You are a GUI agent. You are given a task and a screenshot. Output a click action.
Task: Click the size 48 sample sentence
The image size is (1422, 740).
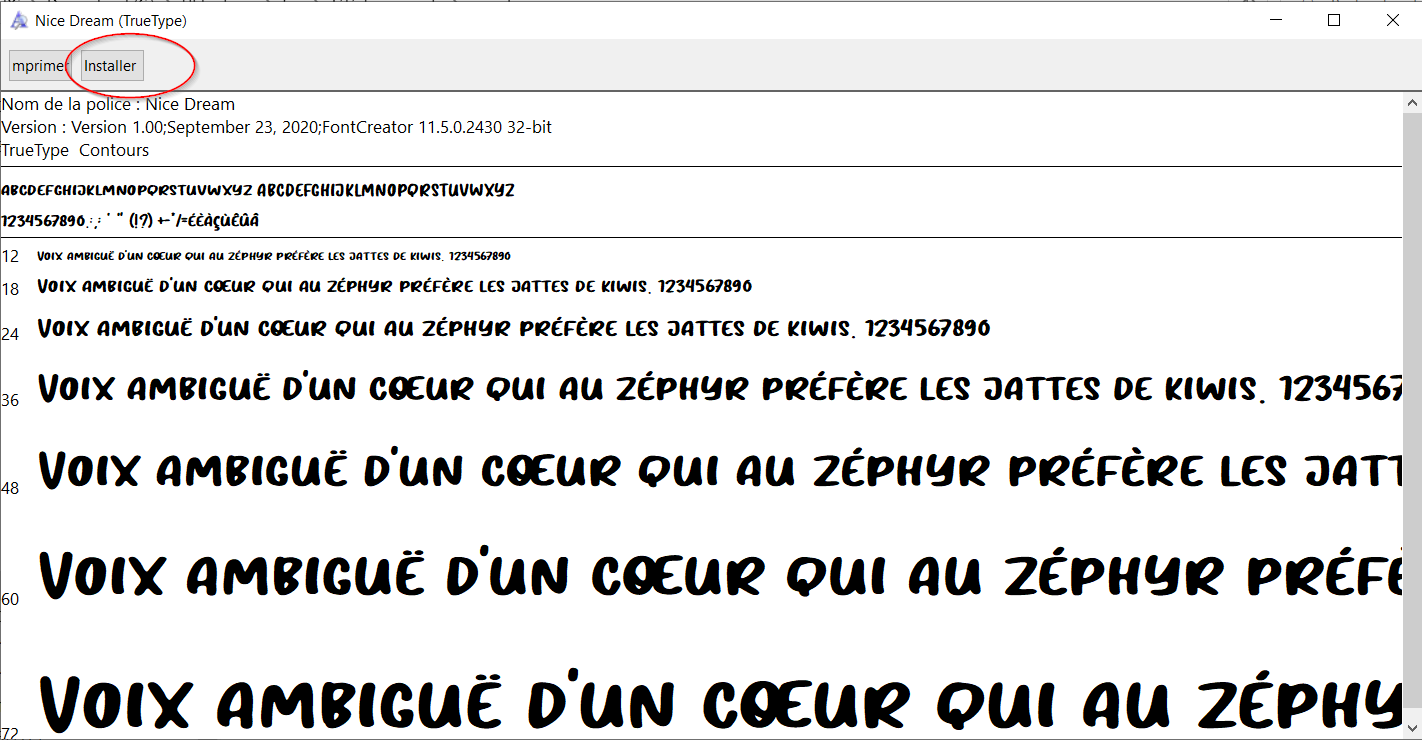(x=720, y=468)
